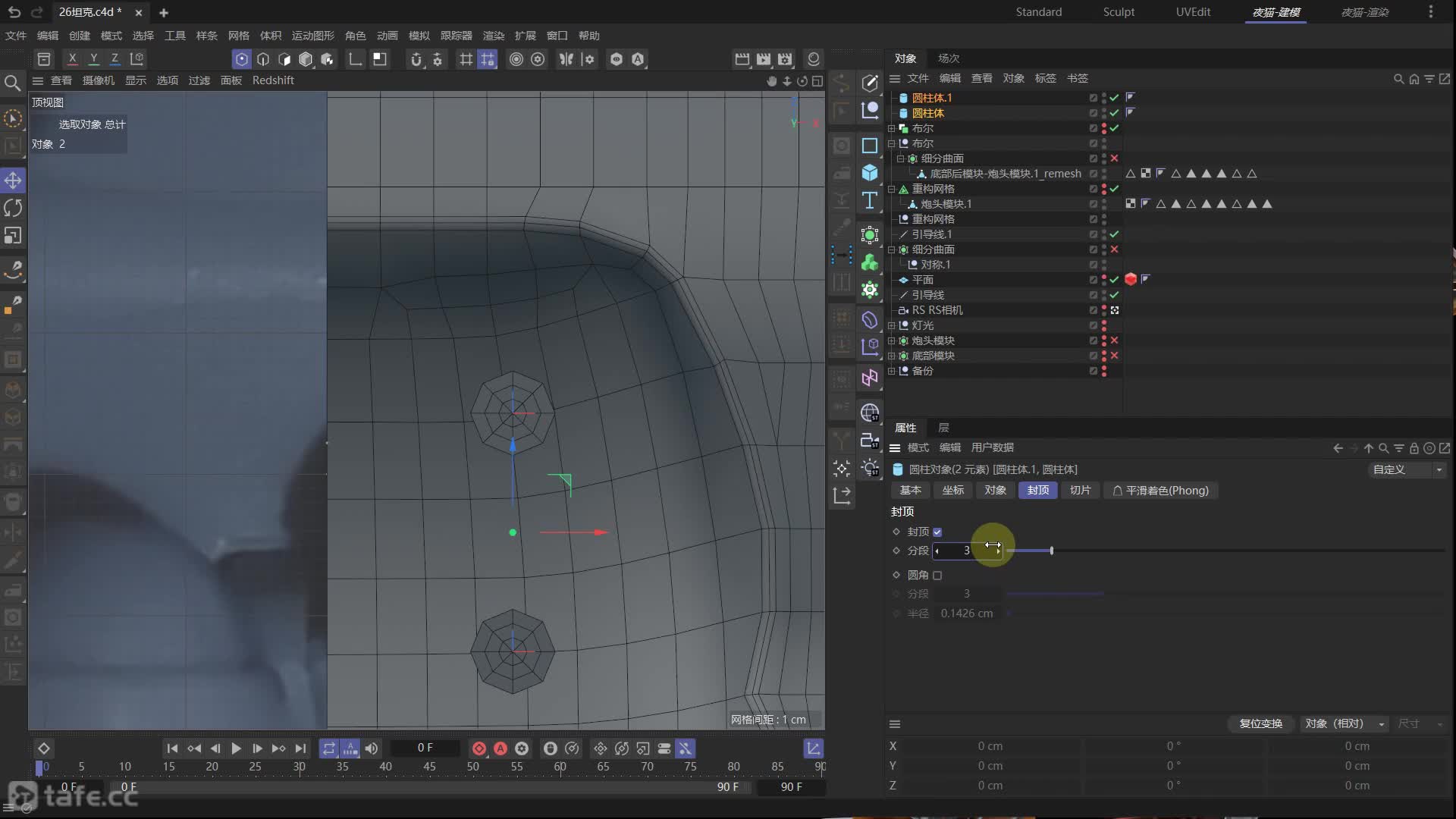Open the three-dot layout options menu
Screen dimensions: 1456x819
click(x=1430, y=12)
